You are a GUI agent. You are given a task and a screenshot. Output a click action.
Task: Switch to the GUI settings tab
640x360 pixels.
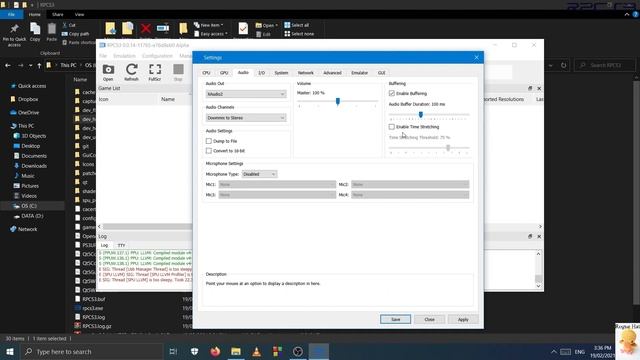[381, 73]
